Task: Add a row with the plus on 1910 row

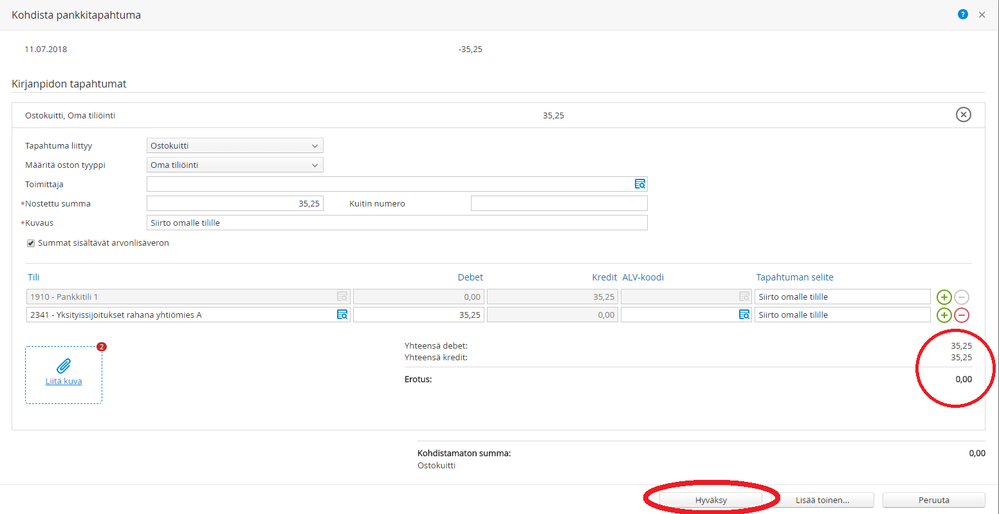Action: tap(944, 297)
